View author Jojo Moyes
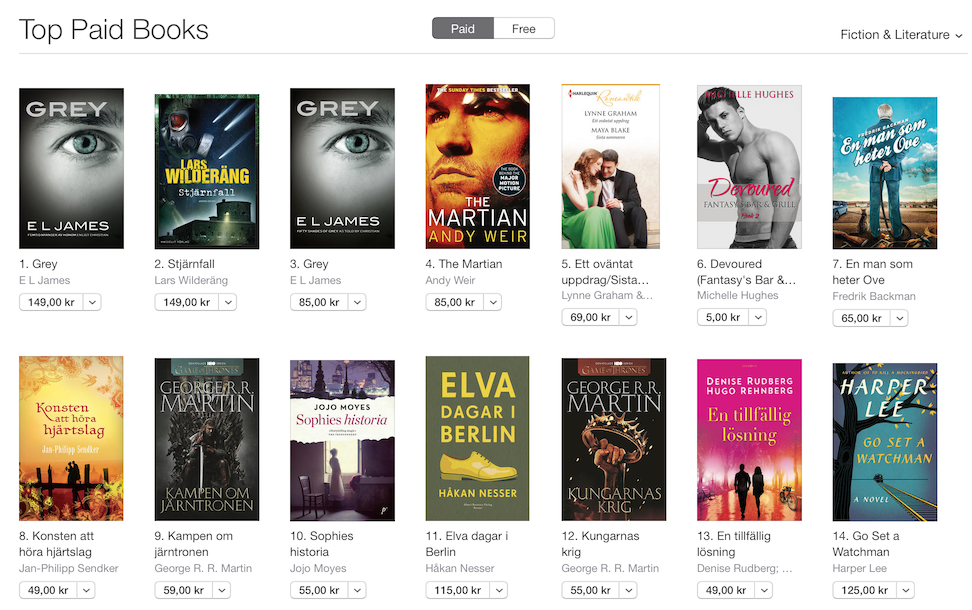This screenshot has width=972, height=610. point(318,568)
